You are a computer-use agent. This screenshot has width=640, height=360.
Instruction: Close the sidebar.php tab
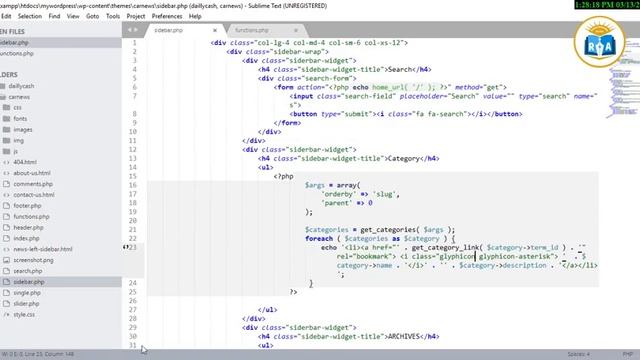(x=215, y=30)
